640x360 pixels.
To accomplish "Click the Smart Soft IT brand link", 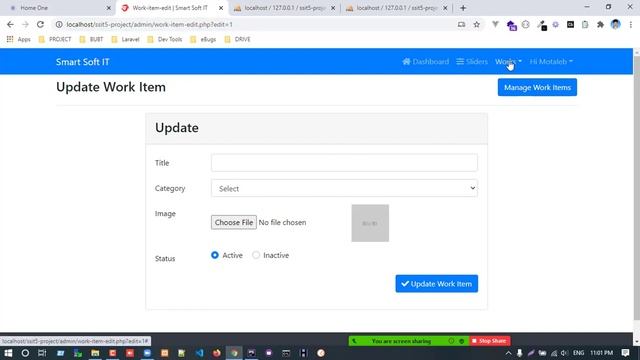I will point(82,62).
